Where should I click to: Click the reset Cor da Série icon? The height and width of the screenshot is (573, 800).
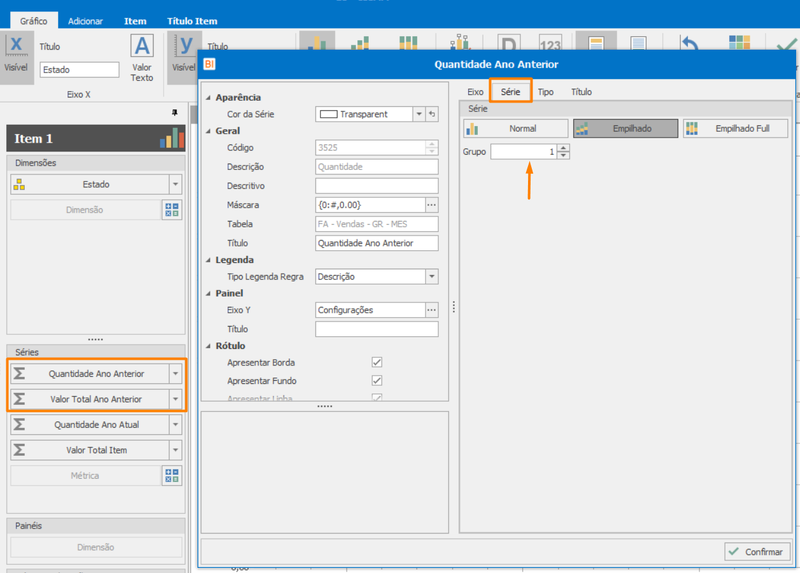click(x=432, y=114)
